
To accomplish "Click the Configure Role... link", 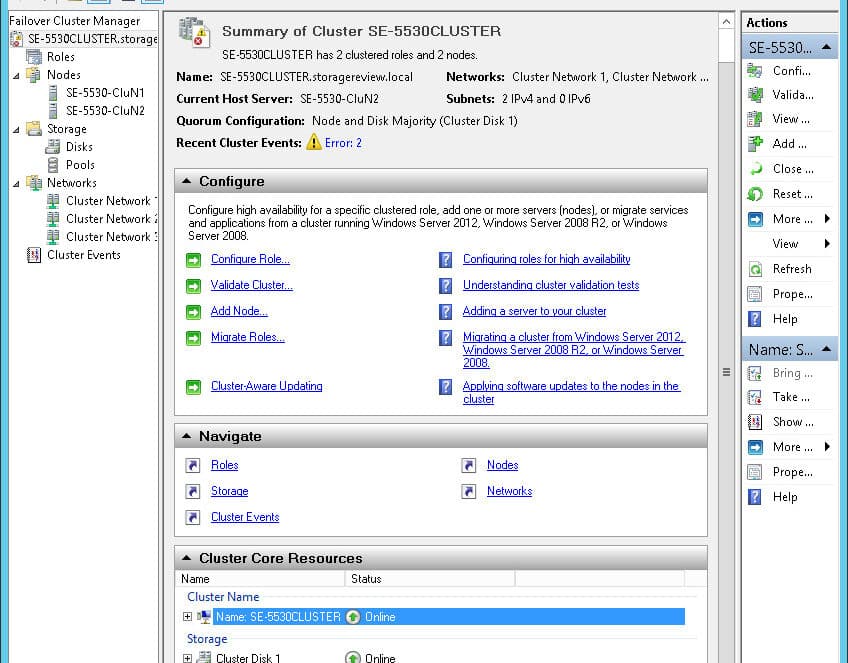I will pos(250,259).
